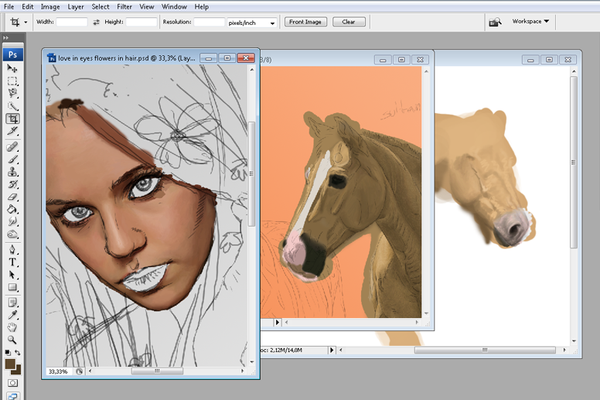
Task: Toggle Quick Mask mode
Action: click(13, 383)
